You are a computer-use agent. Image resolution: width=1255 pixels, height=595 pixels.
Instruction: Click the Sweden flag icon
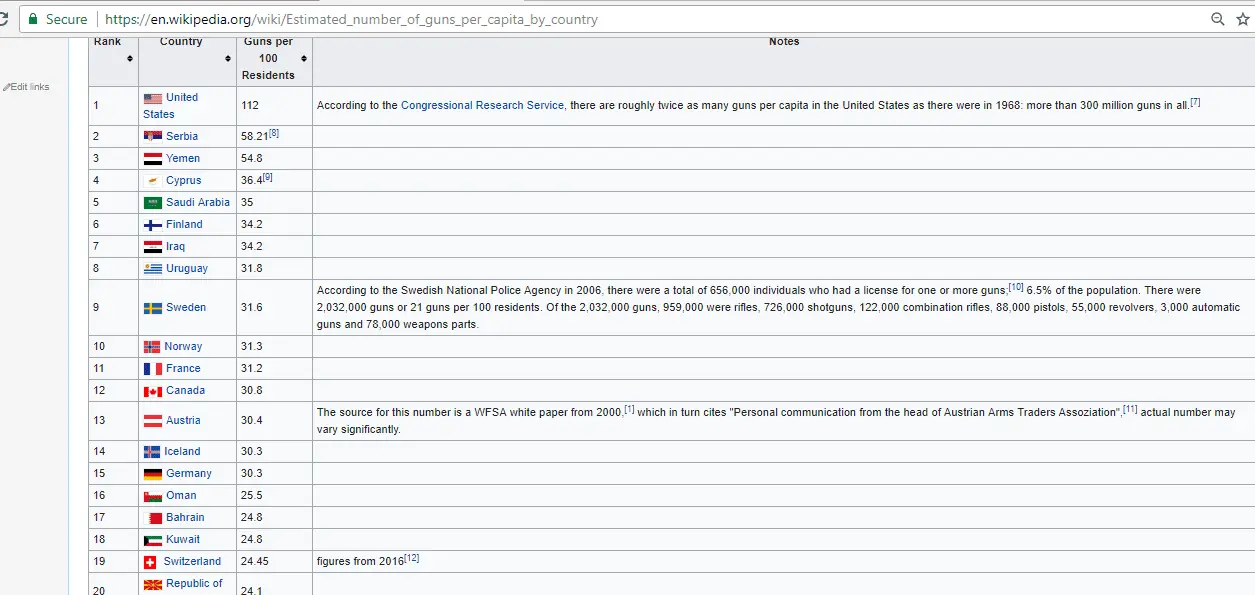click(152, 308)
